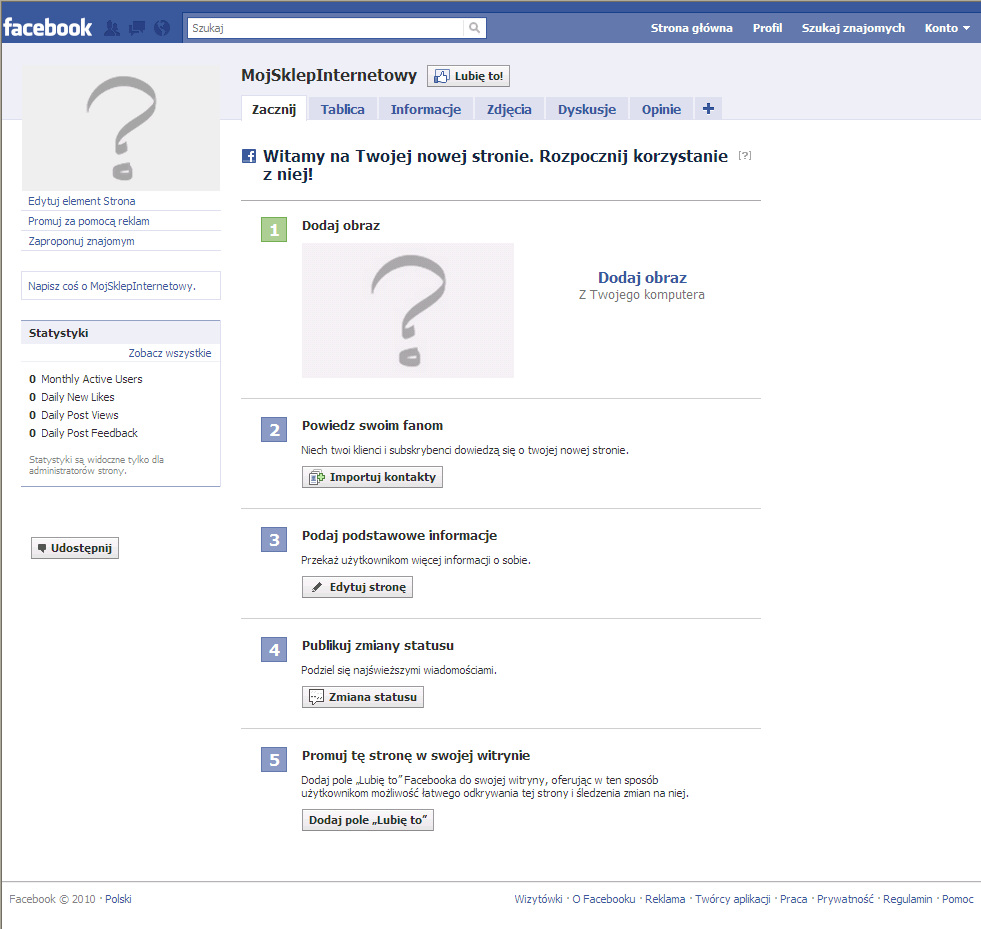This screenshot has width=981, height=929.
Task: Open the Konto dropdown menu
Action: (947, 28)
